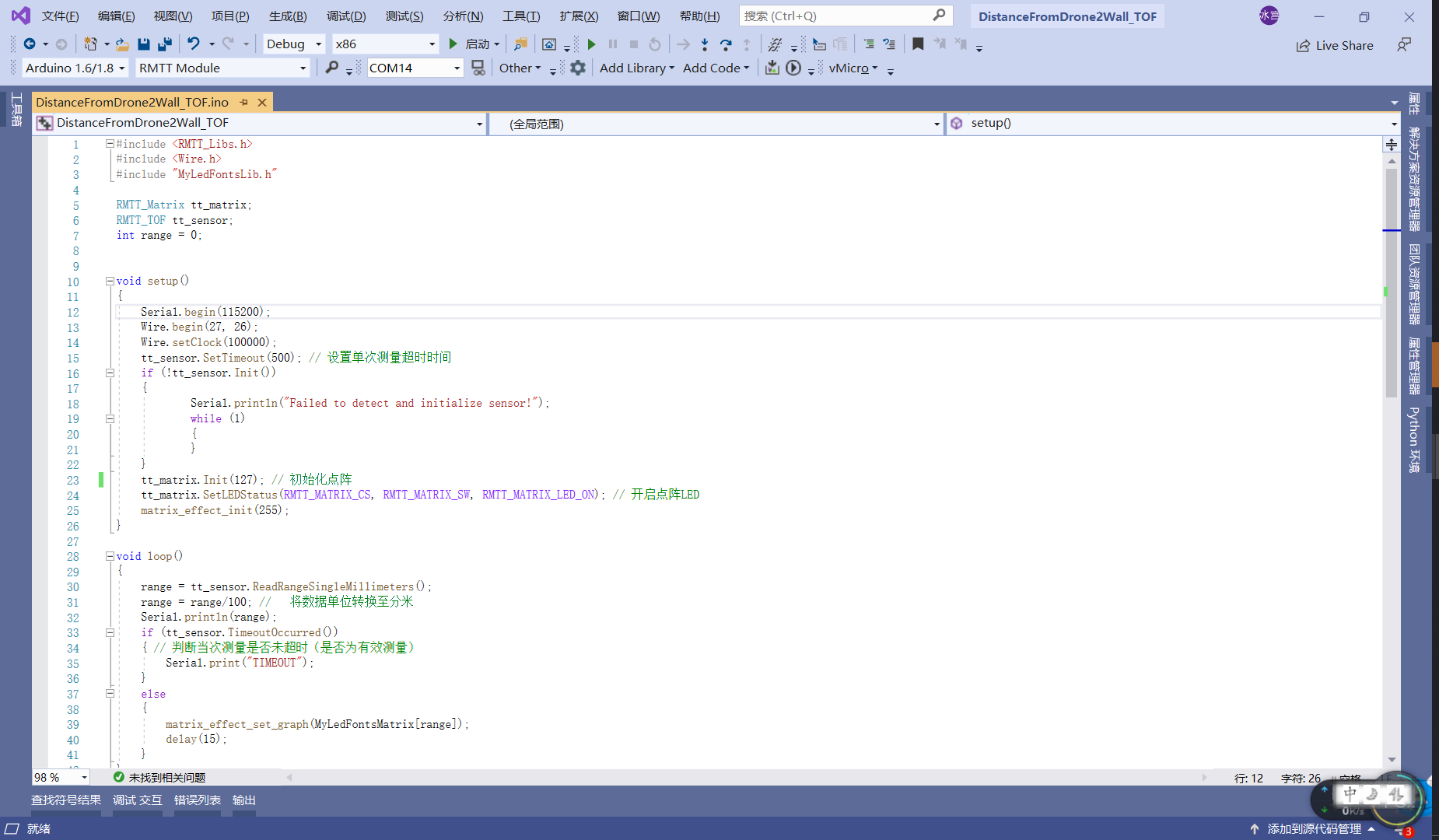Open the serial monitor icon beside COM14
The image size is (1439, 840).
478,68
